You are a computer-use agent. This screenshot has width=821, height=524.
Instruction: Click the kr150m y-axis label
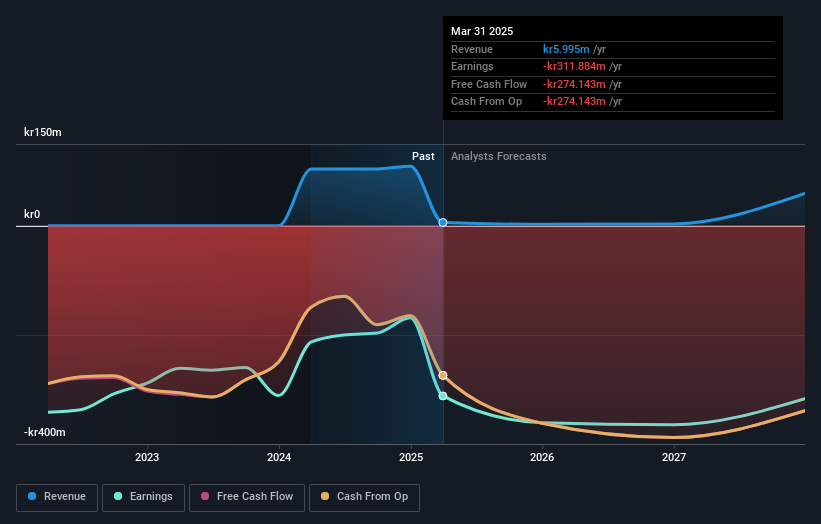click(x=42, y=132)
